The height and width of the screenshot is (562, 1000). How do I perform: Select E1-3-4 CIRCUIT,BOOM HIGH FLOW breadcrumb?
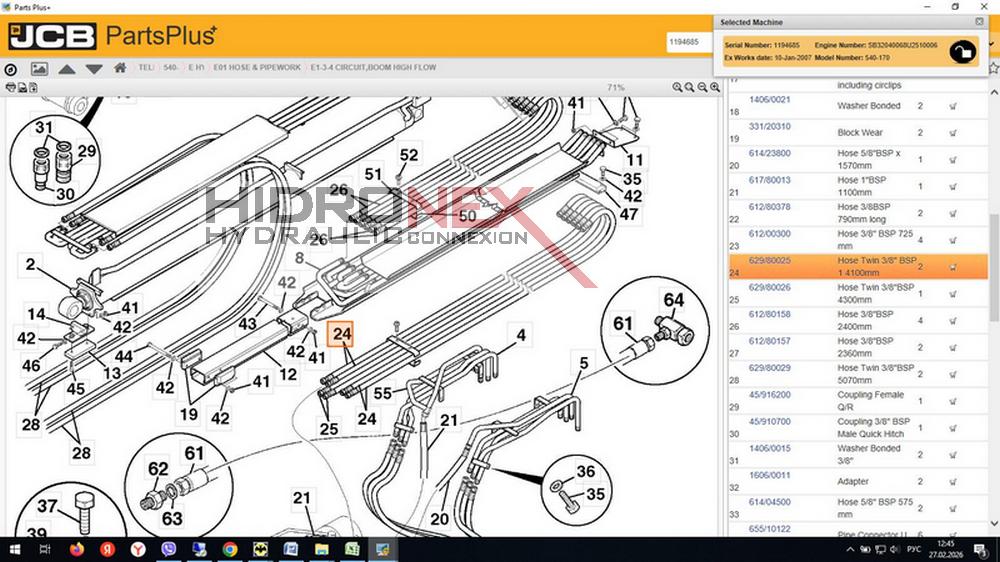click(x=360, y=68)
